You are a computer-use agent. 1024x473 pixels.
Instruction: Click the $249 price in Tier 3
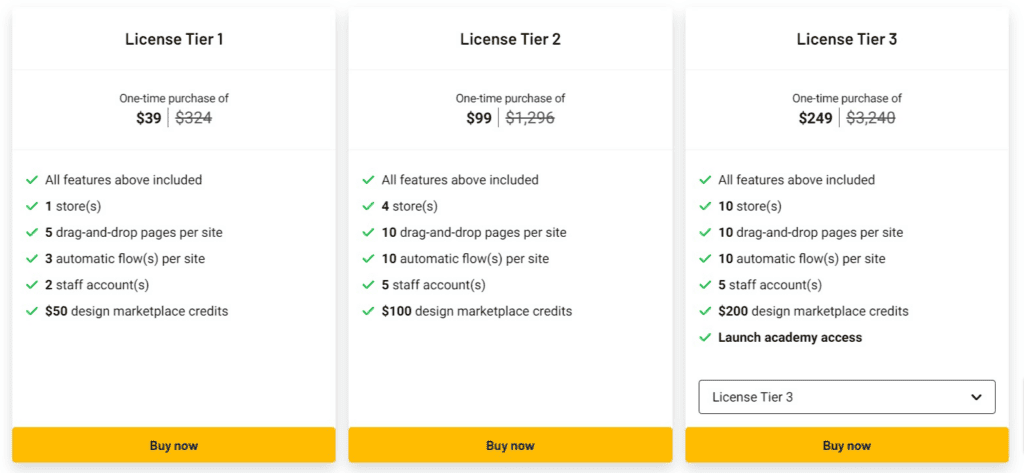816,118
